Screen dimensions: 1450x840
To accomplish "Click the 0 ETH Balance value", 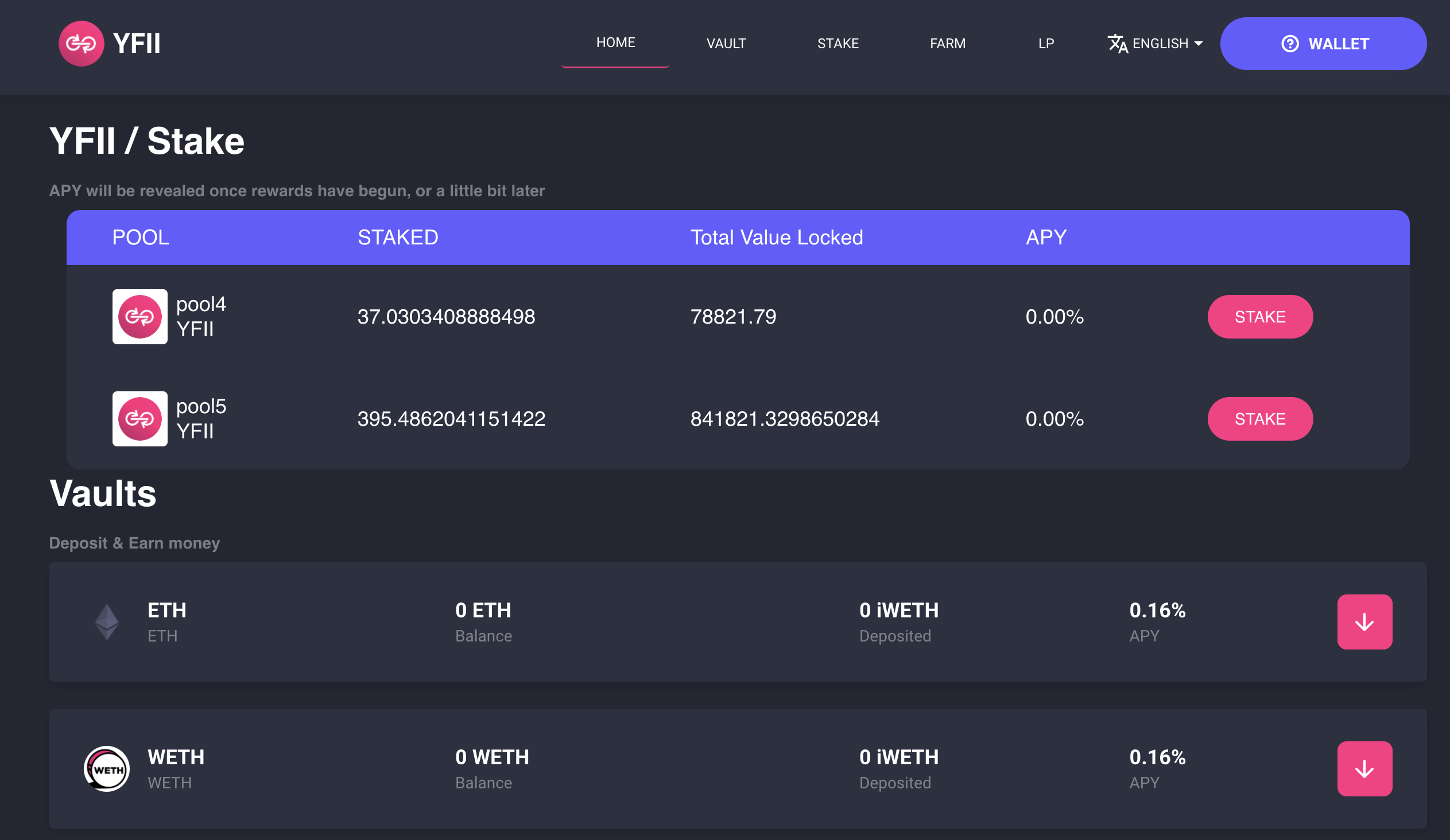I will pos(483,610).
